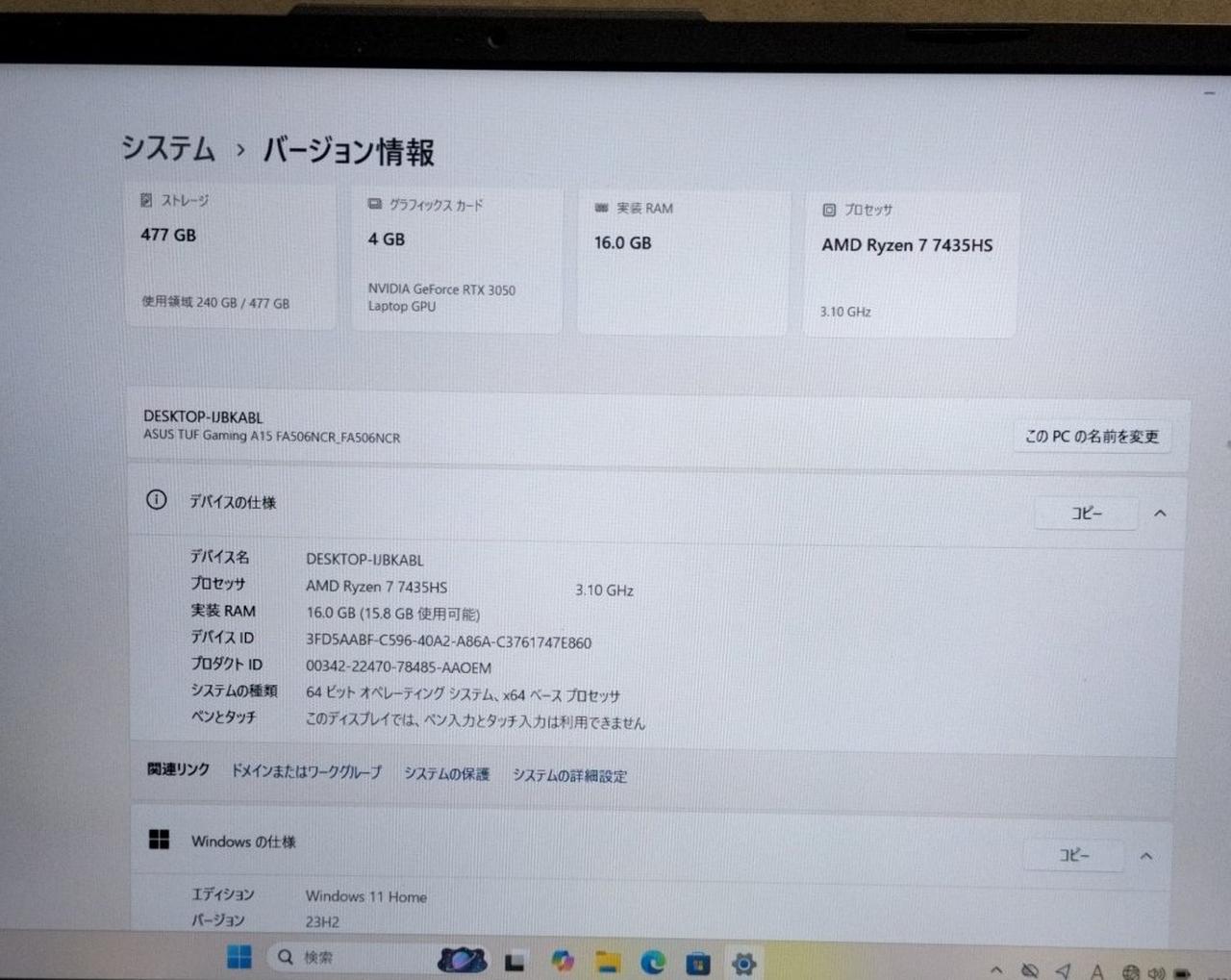The height and width of the screenshot is (980, 1231).
Task: Collapse the デバイスの仕様 section
Action: [x=1160, y=514]
